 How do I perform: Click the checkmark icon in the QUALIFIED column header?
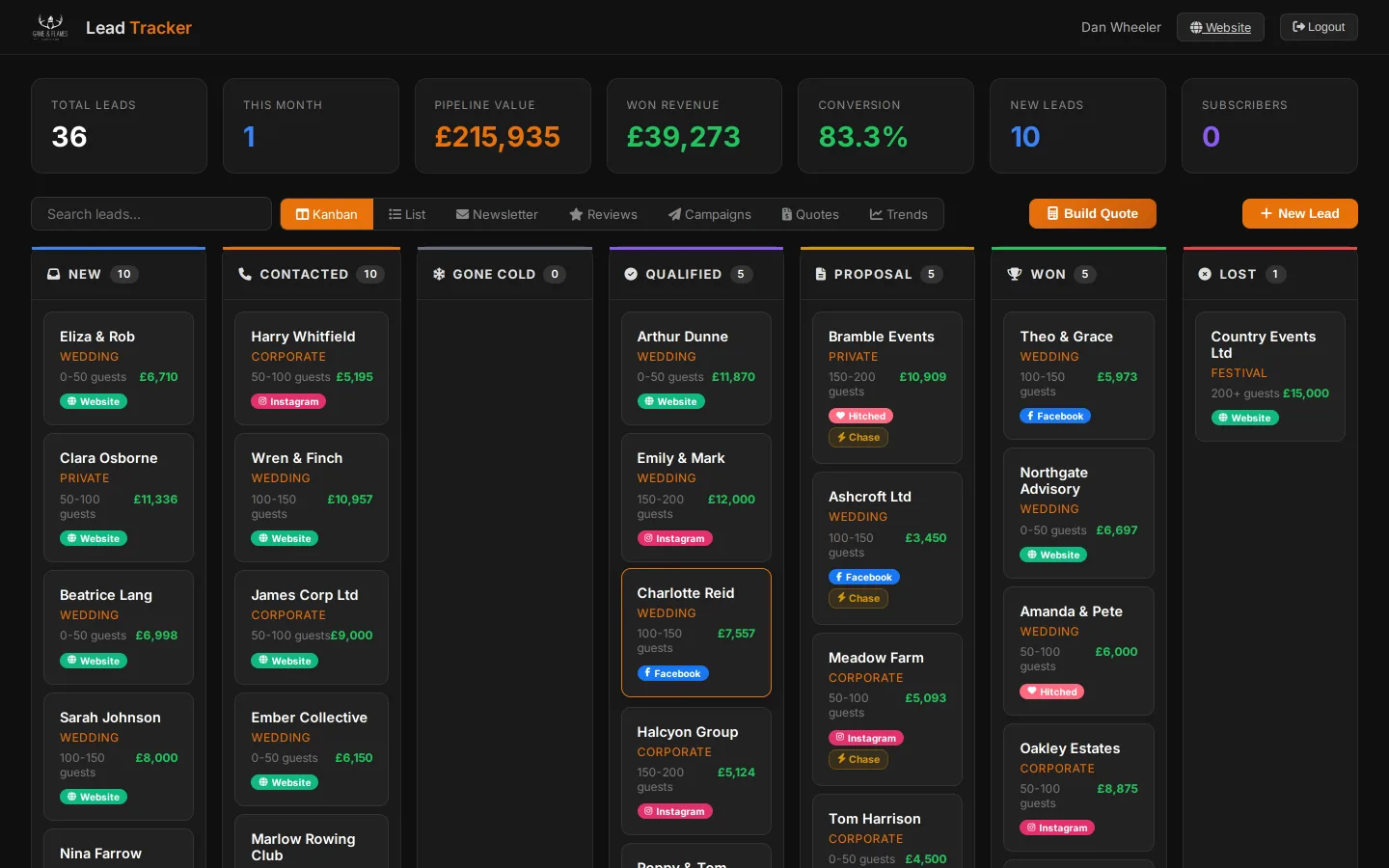(x=631, y=274)
